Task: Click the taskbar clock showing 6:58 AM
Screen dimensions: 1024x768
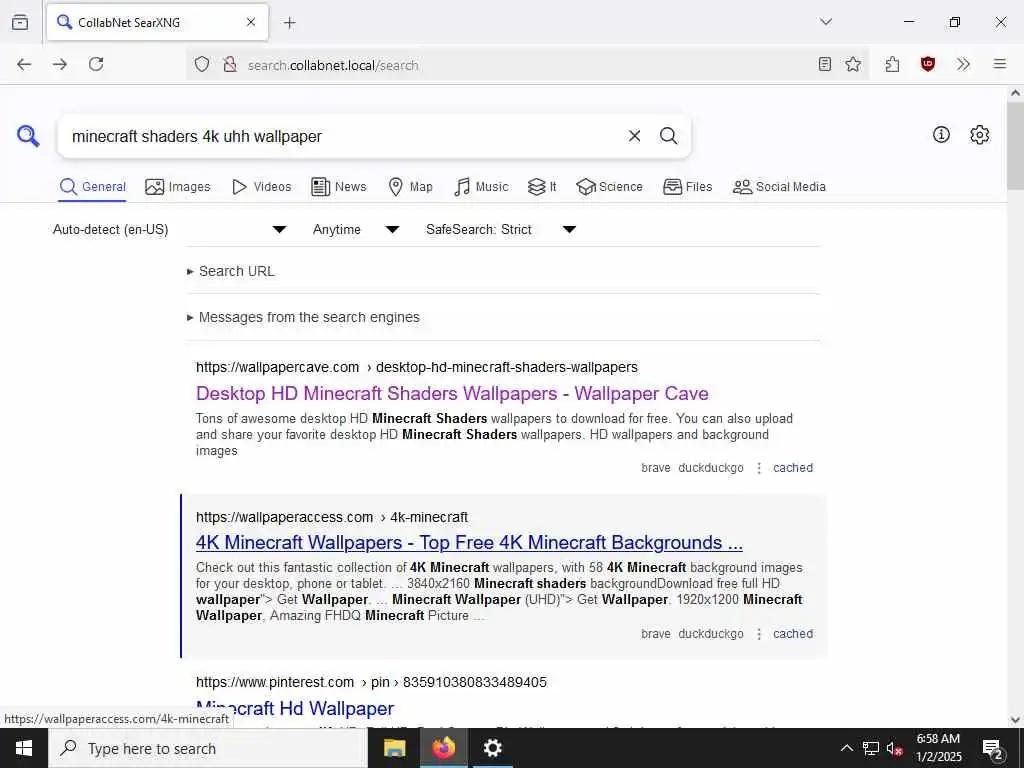Action: (x=938, y=748)
